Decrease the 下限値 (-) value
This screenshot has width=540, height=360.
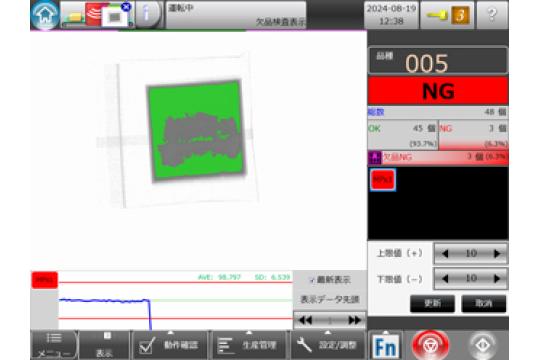click(445, 278)
